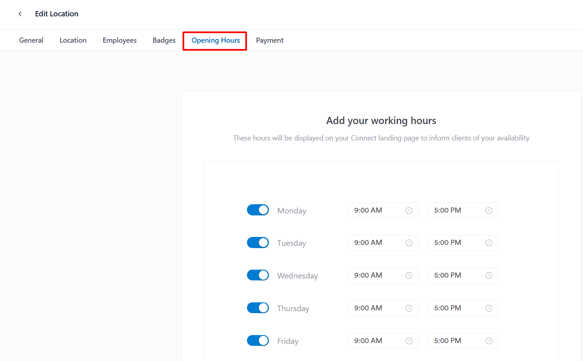The height and width of the screenshot is (361, 583).
Task: Open Wednesday start time clock icon
Action: click(x=409, y=275)
